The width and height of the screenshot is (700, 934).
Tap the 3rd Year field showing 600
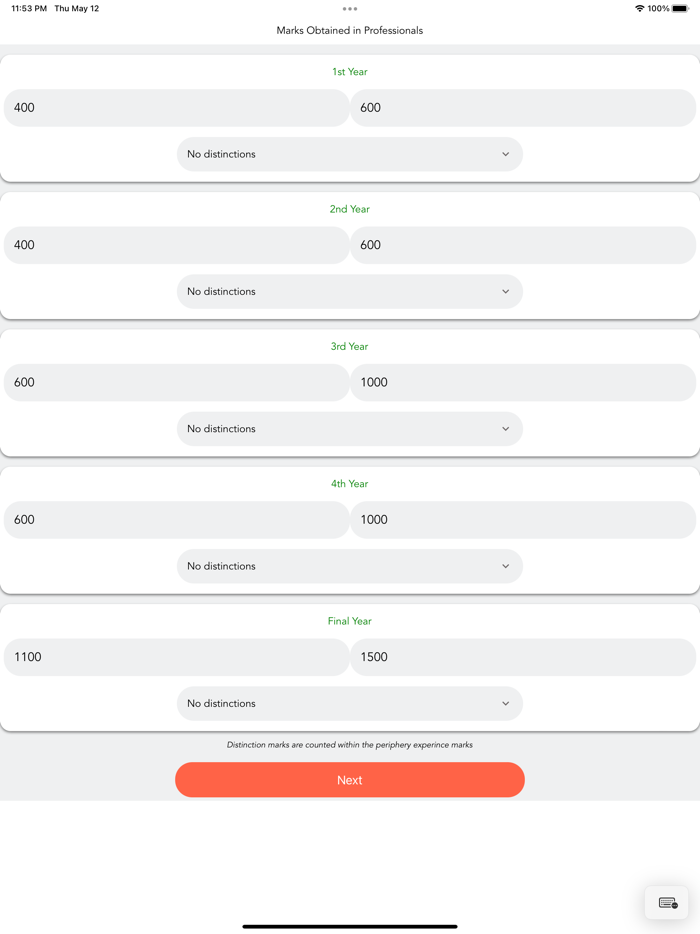176,382
